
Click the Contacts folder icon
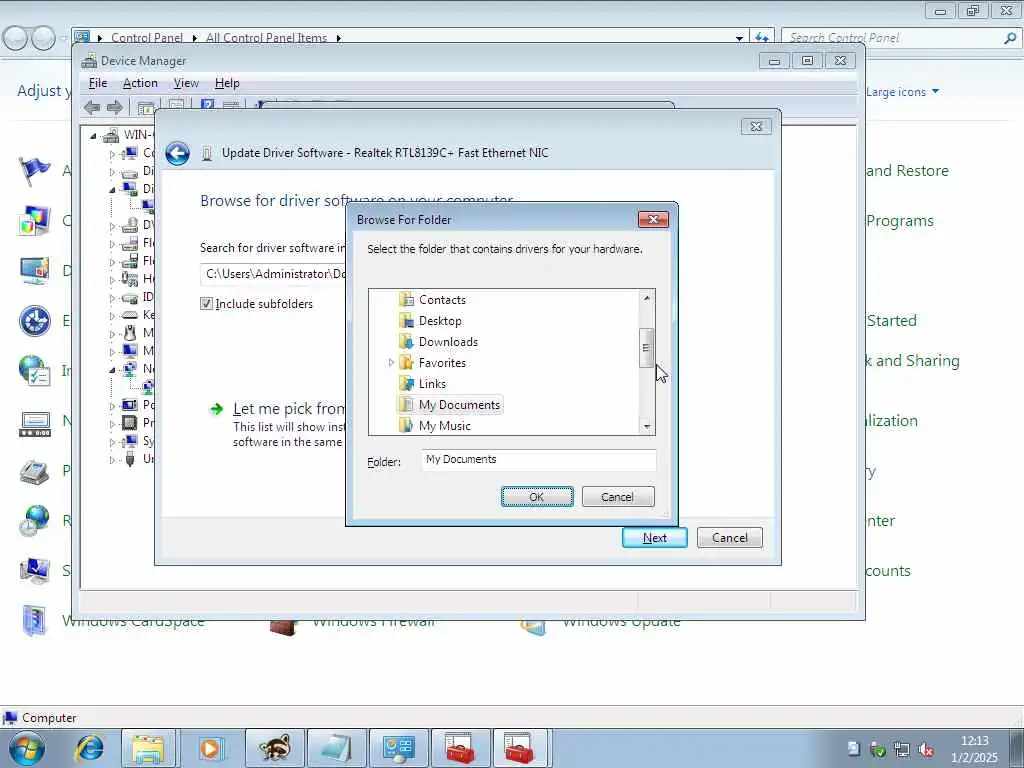[406, 300]
